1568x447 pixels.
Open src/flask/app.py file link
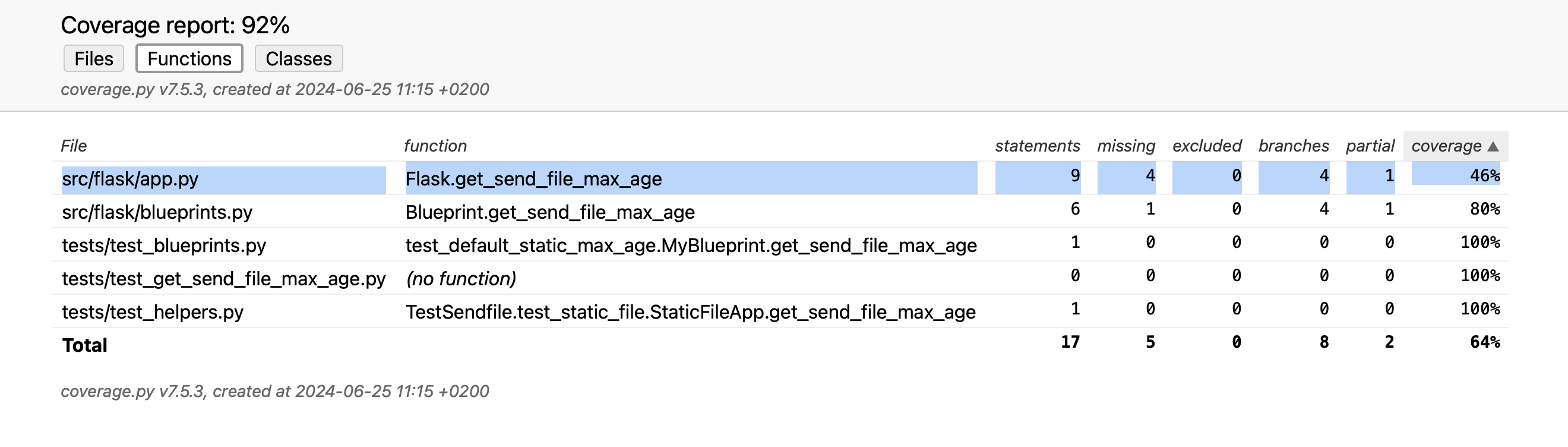(x=130, y=179)
